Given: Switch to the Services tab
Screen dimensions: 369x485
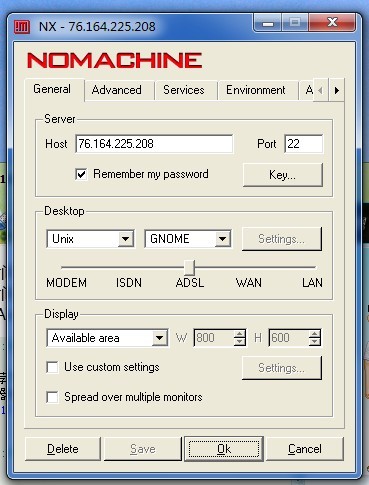Looking at the screenshot, I should [x=184, y=90].
